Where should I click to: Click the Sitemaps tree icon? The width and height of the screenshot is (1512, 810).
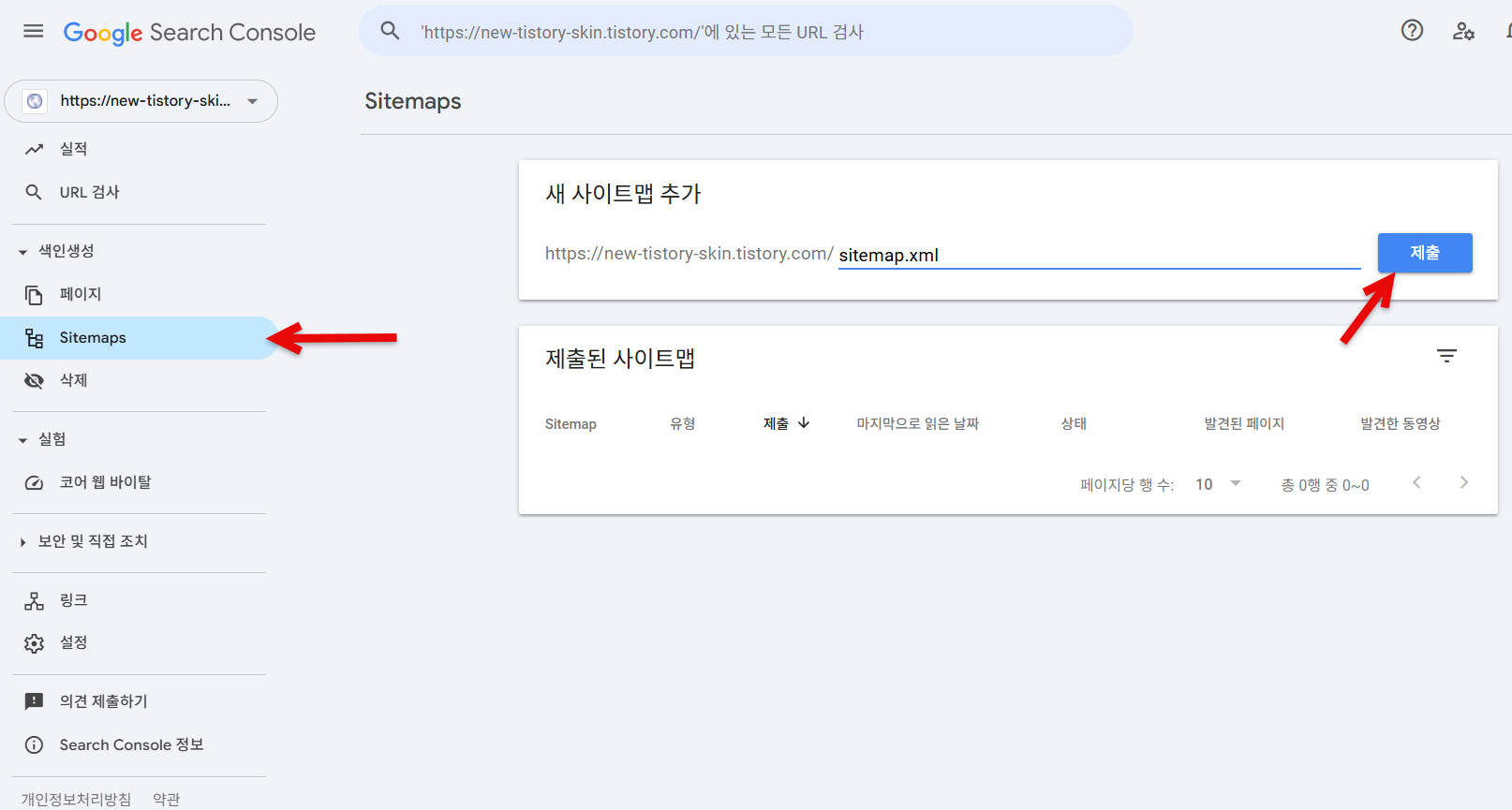coord(35,338)
